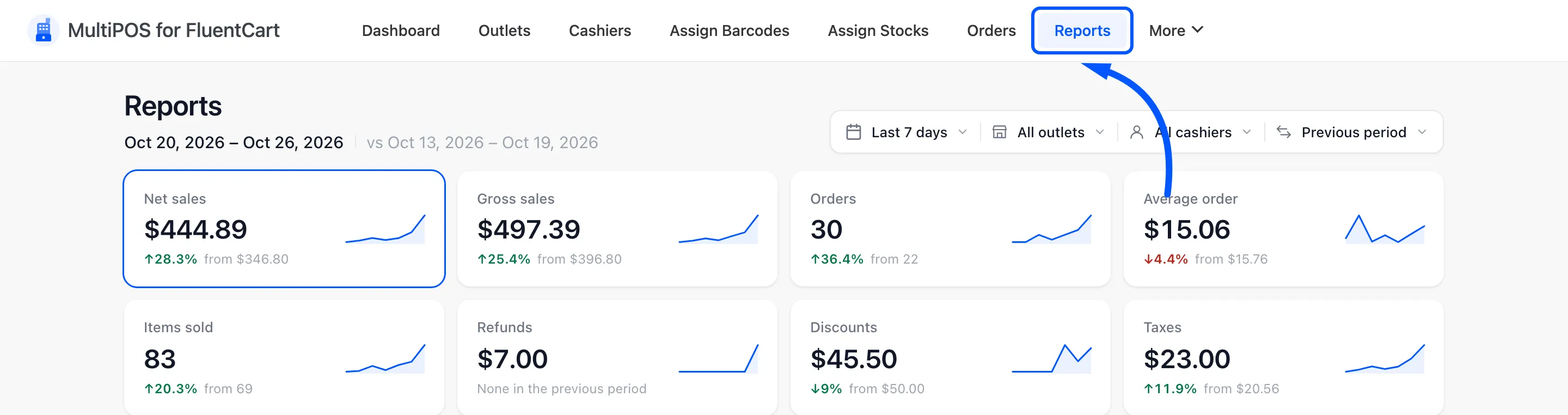Select the Refunds card
This screenshot has width=1568, height=415.
coord(617,358)
